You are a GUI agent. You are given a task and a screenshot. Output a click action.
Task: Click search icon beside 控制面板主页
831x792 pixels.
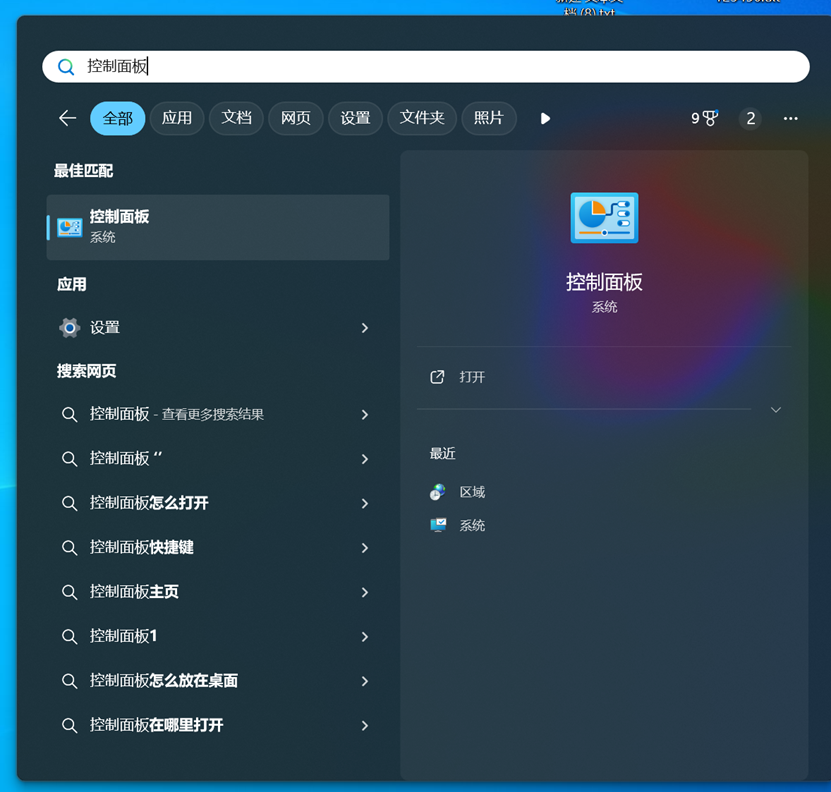pos(69,592)
